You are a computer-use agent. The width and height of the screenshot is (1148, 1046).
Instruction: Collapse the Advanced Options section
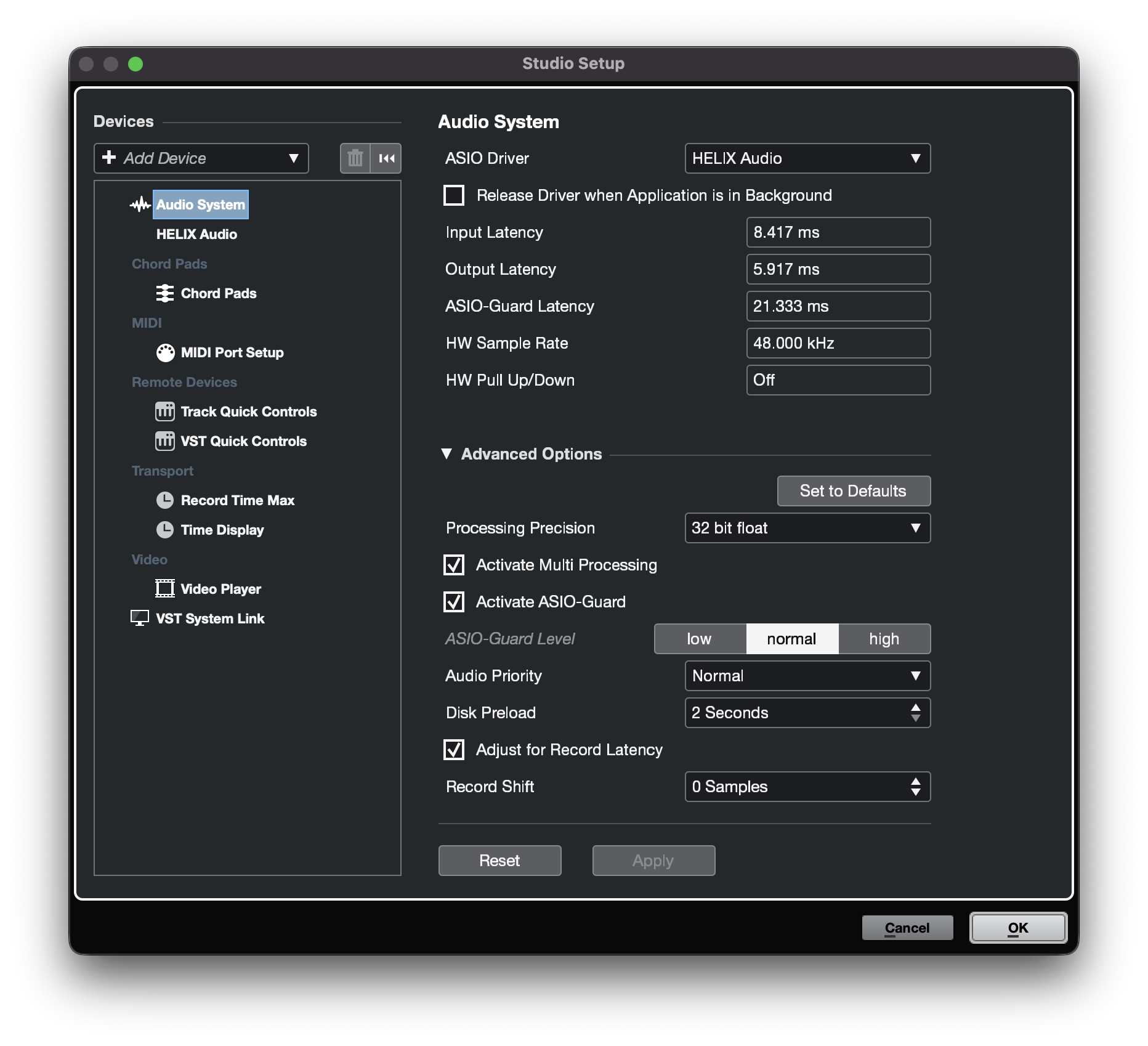pos(447,454)
